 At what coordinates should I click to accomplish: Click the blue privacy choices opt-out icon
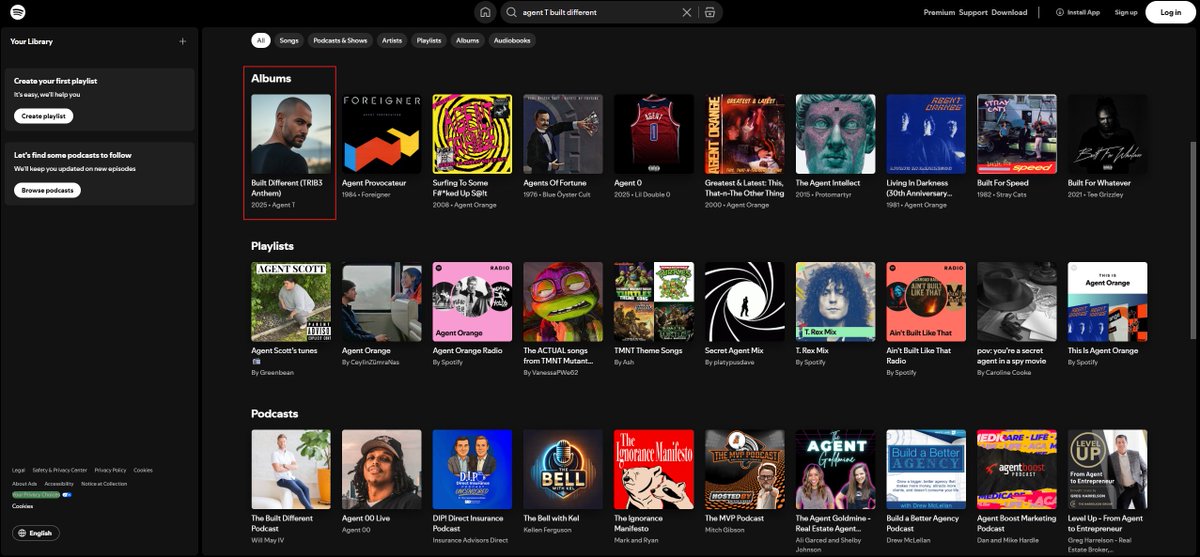pyautogui.click(x=67, y=494)
